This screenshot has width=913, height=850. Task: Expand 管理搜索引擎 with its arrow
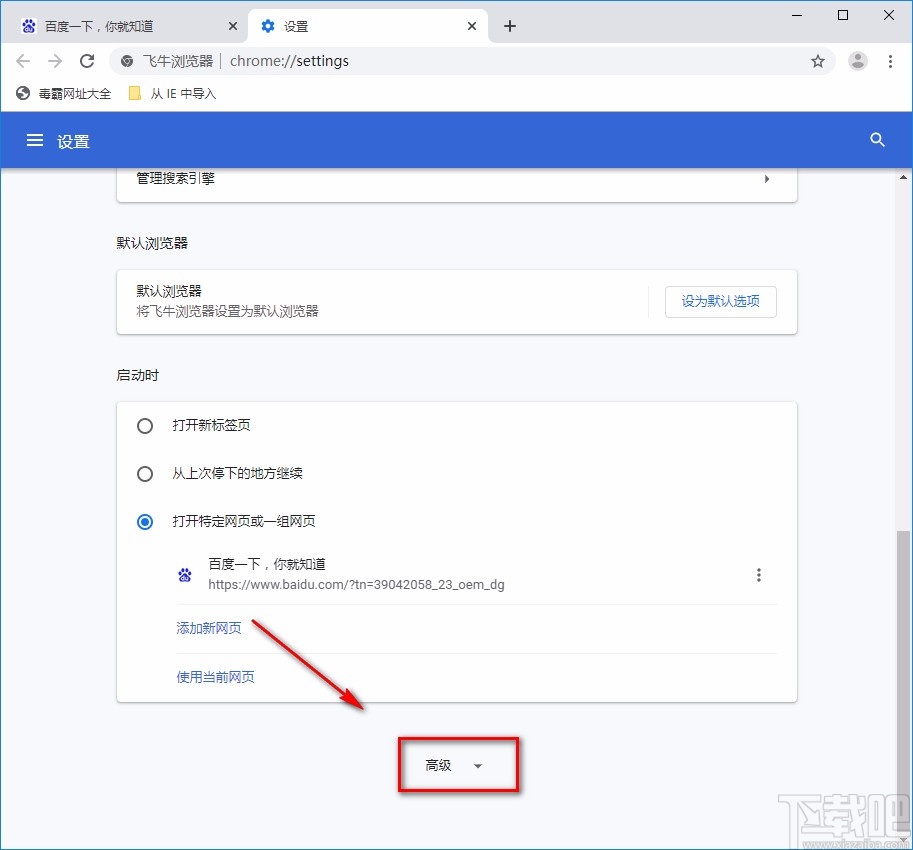766,179
